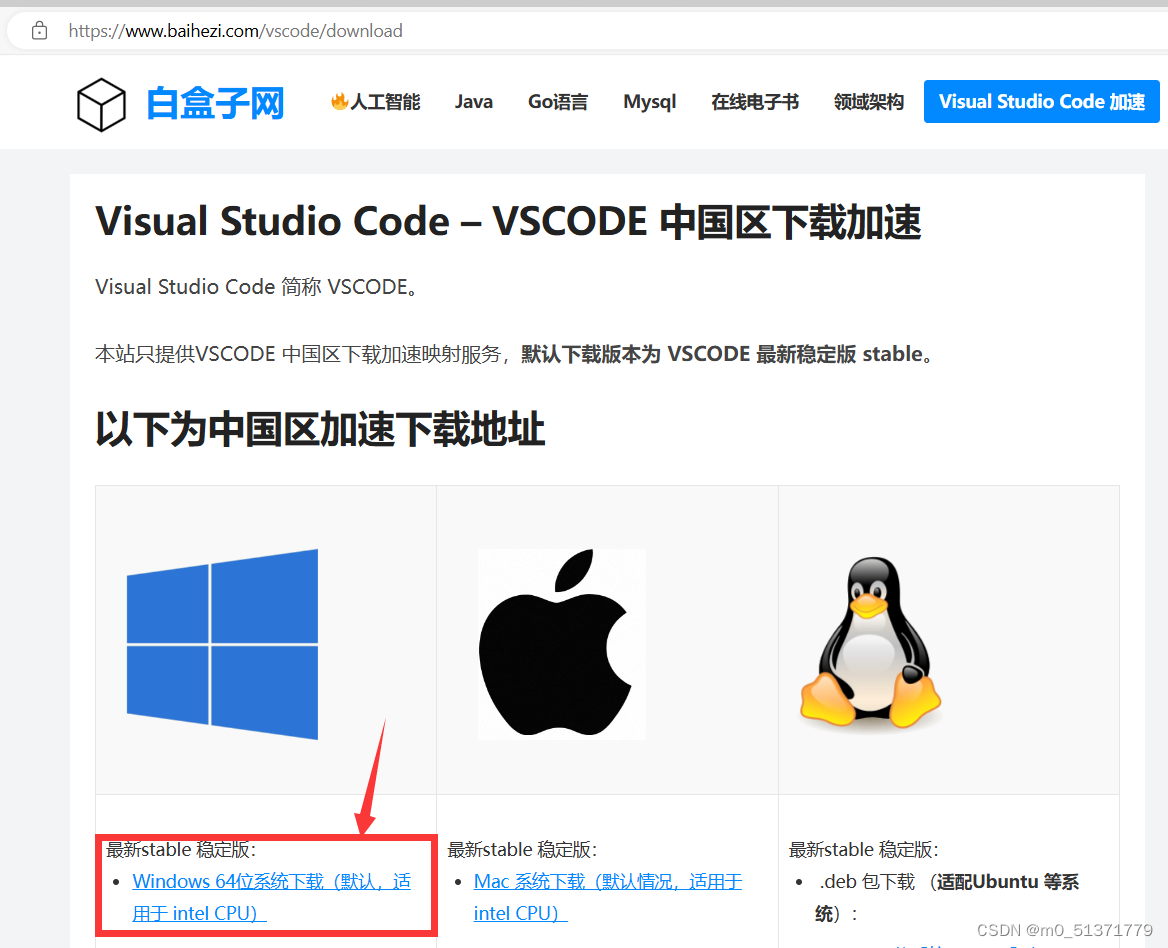Click the bold text '默认下载版本为 VSCODE 最新稳定版 stable'

click(721, 354)
